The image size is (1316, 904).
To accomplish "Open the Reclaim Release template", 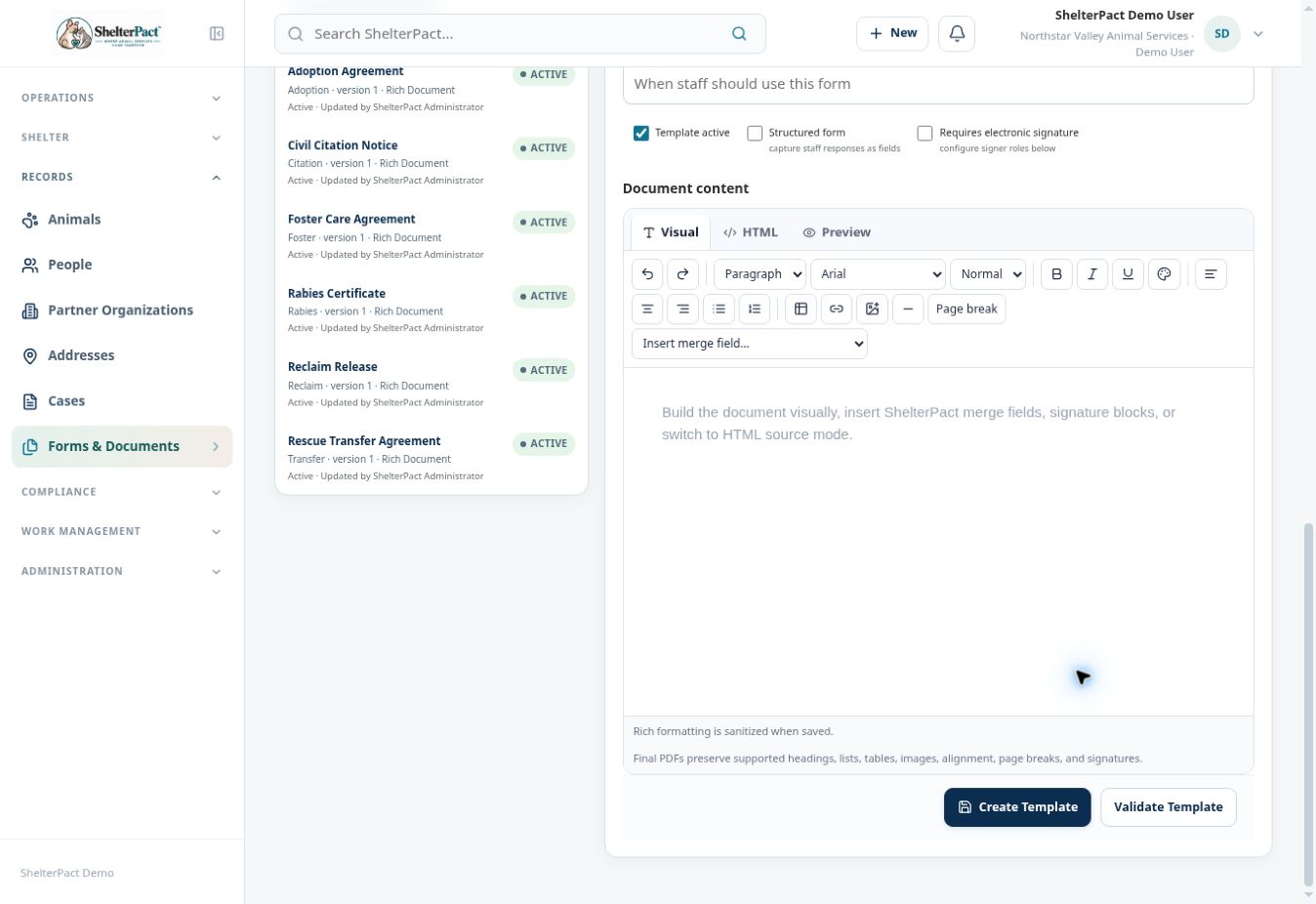I will click(431, 384).
